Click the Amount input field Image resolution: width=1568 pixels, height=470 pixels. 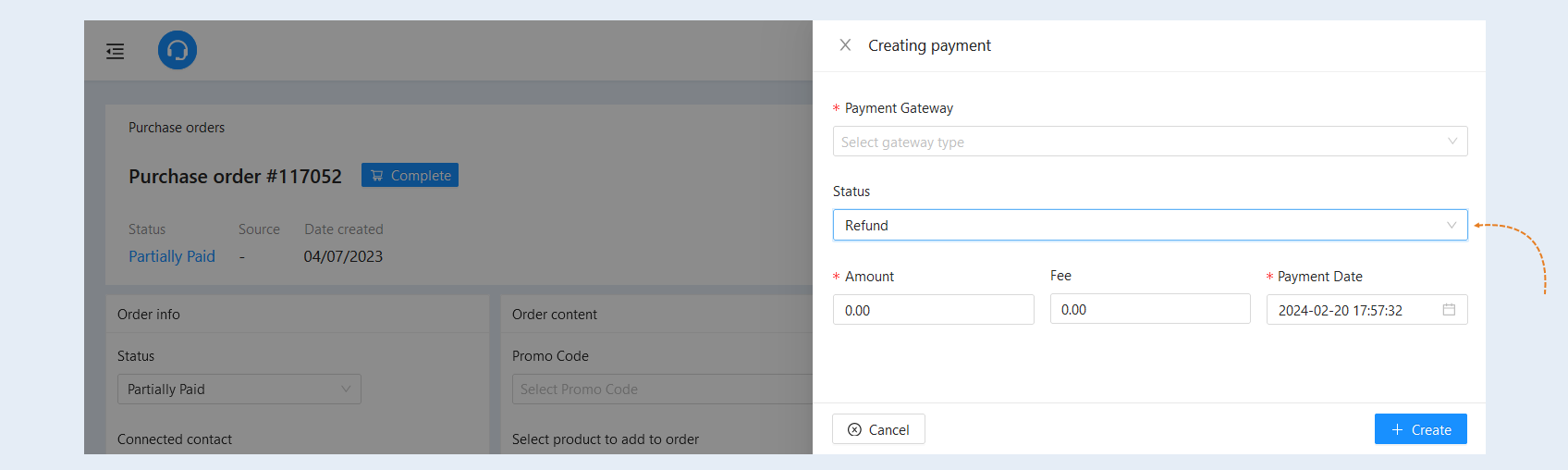tap(933, 310)
